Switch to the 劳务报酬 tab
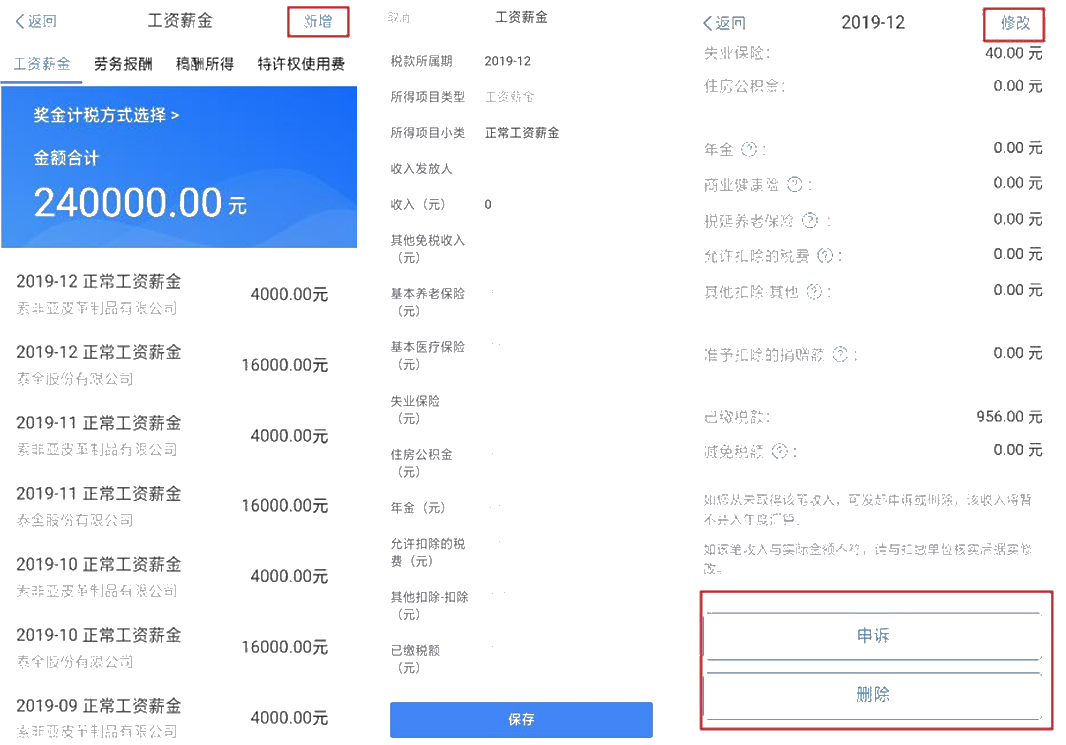Image resolution: width=1066 pixels, height=745 pixels. [x=123, y=64]
